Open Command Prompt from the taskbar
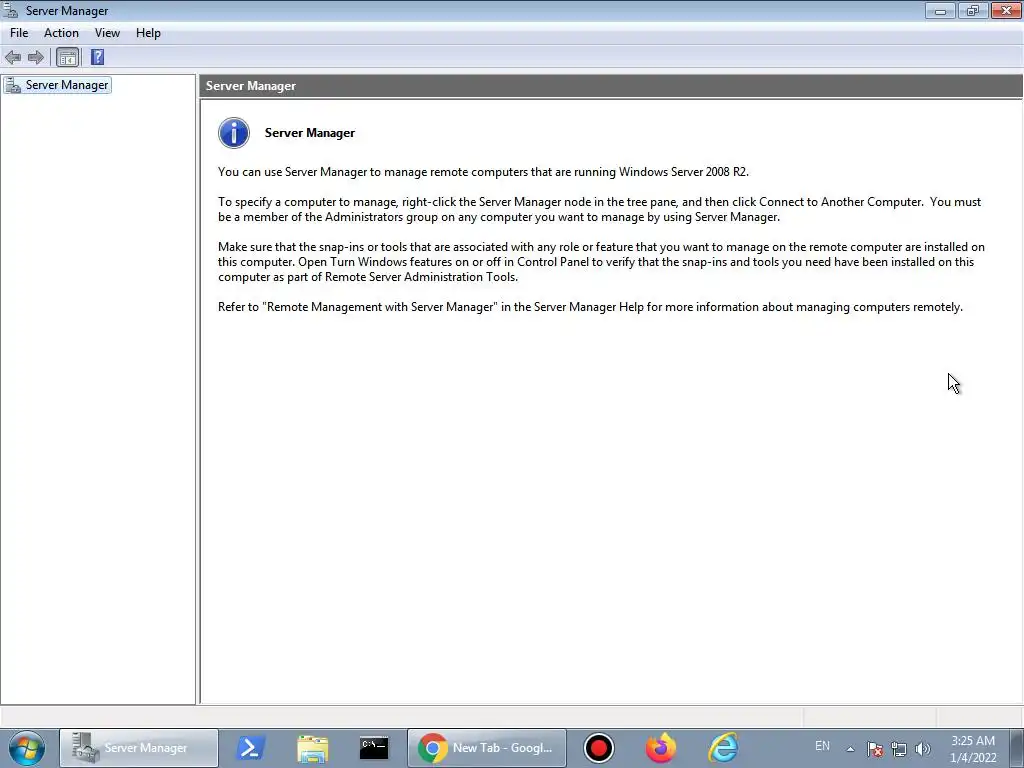Viewport: 1024px width, 768px height. [374, 748]
